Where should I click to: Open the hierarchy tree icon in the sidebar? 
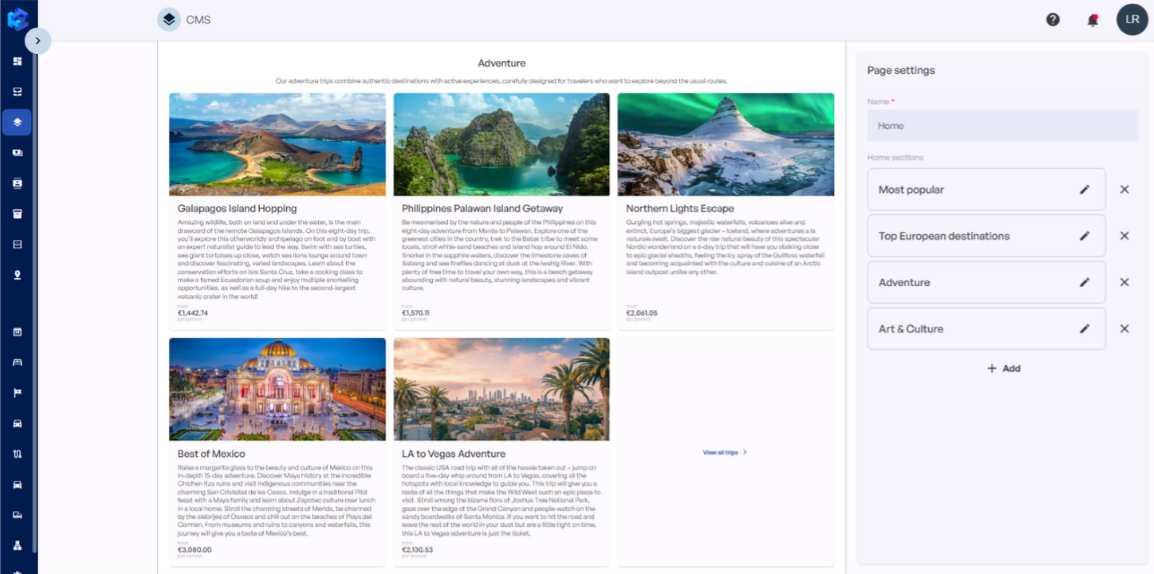tap(17, 545)
